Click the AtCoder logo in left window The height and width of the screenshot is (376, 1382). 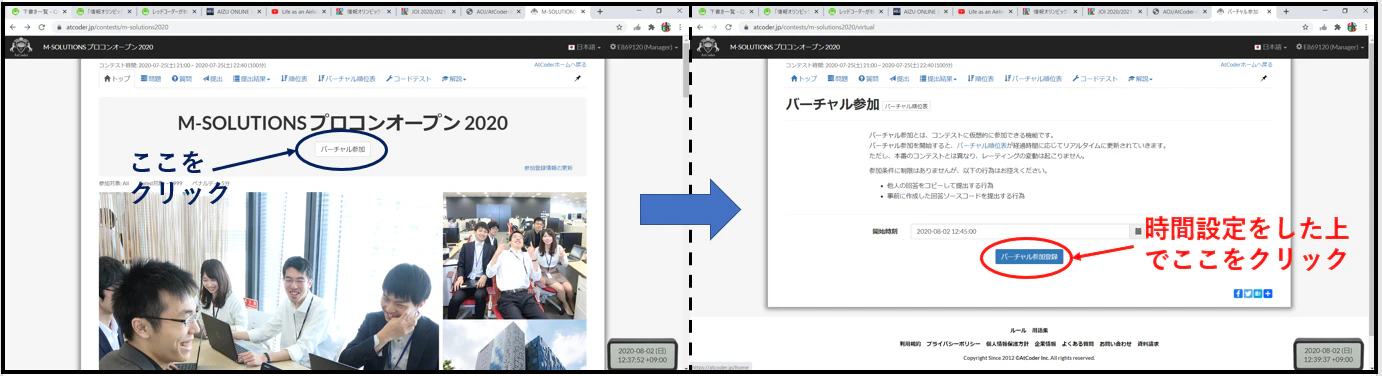pyautogui.click(x=20, y=46)
